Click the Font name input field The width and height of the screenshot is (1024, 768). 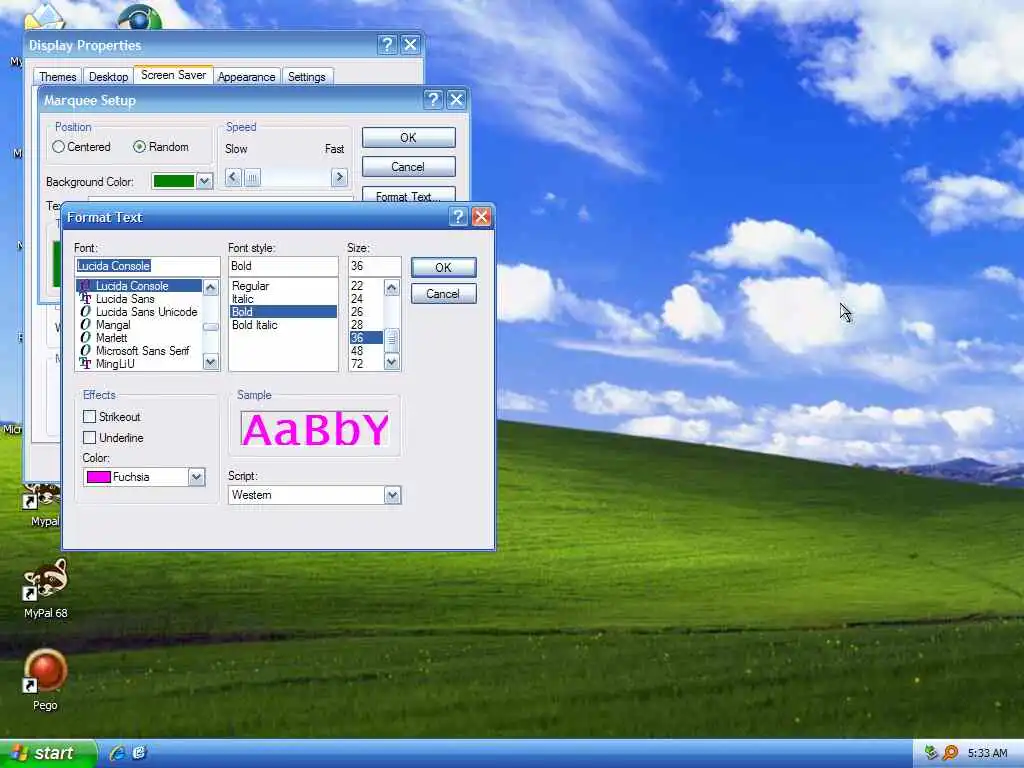click(x=148, y=266)
